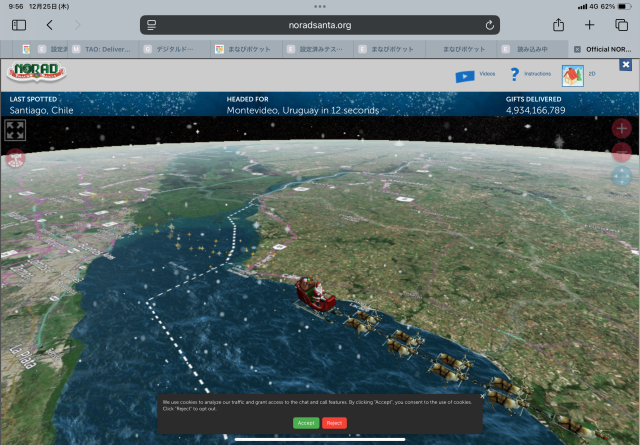Screen dimensions: 640x445
Task: Close the cookie banner with X
Action: [482, 396]
